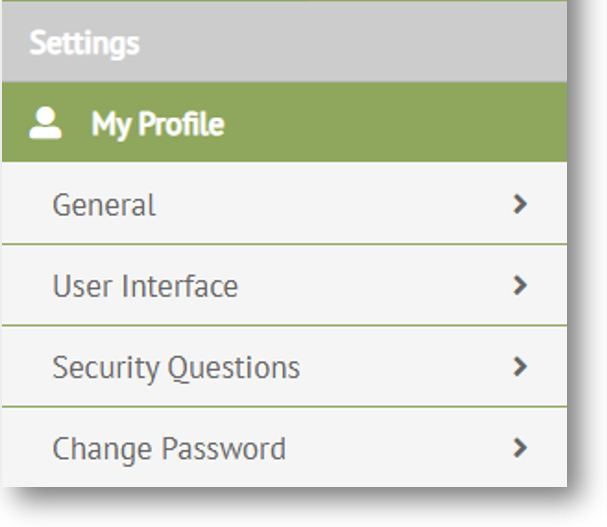Click the chevron arrow on the General row
Viewport: 607px width, 527px height.
[x=519, y=204]
